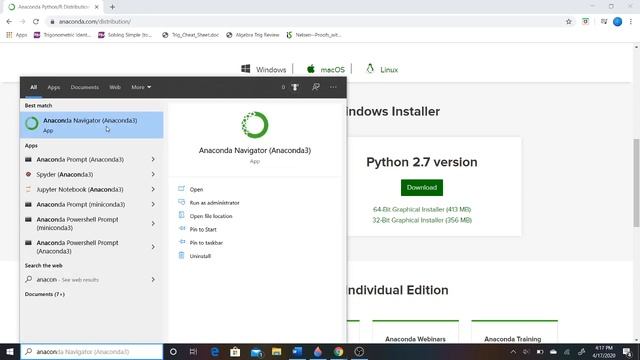The height and width of the screenshot is (360, 640).
Task: Open the Chrome profile avatar
Action: tap(618, 22)
